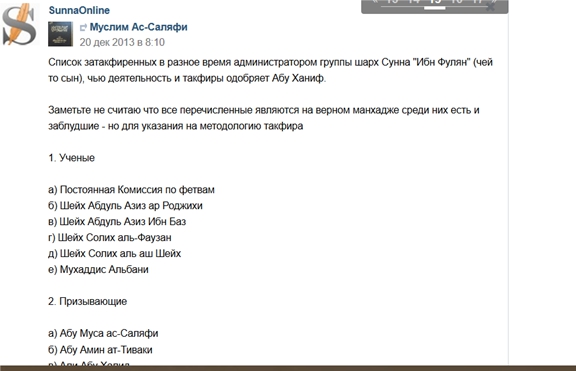The image size is (576, 371).
Task: Click the line 'е) Мухаддис Альбани'
Action: pyautogui.click(x=98, y=270)
